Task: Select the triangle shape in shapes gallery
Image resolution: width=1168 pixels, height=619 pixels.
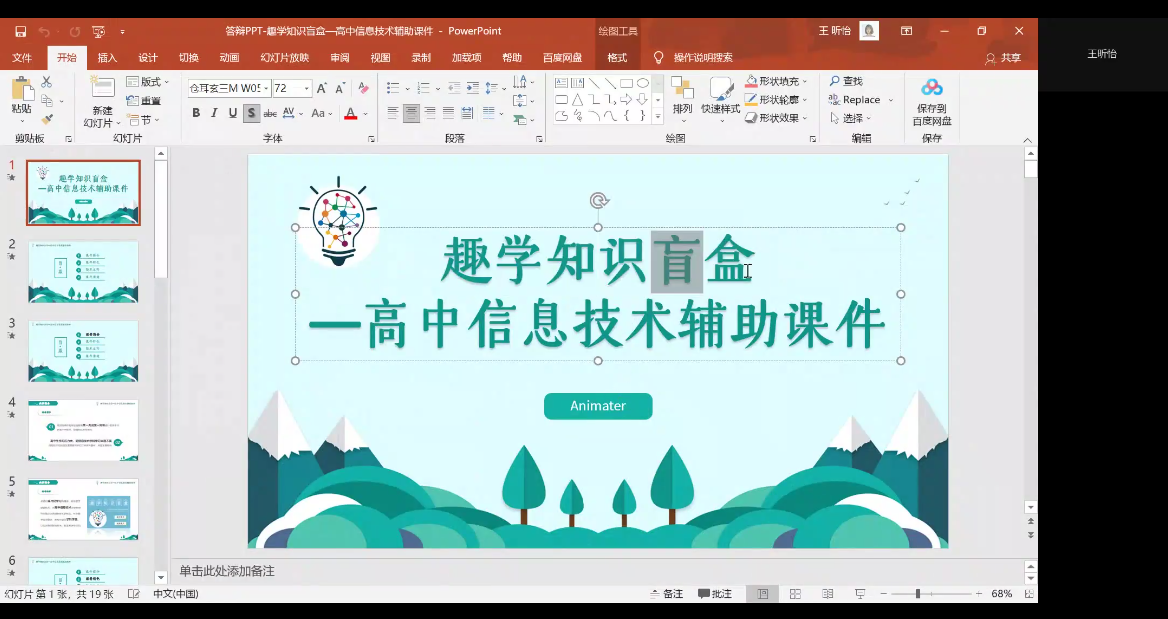Action: (x=577, y=99)
